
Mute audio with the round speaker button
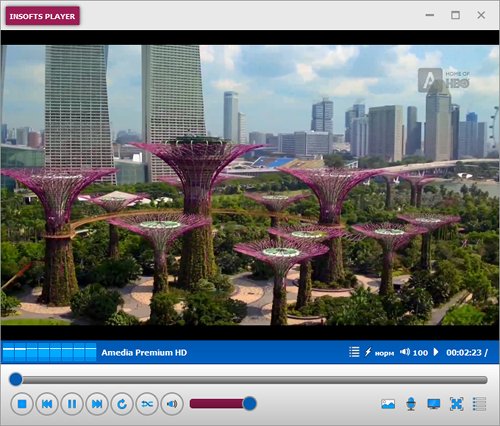172,404
